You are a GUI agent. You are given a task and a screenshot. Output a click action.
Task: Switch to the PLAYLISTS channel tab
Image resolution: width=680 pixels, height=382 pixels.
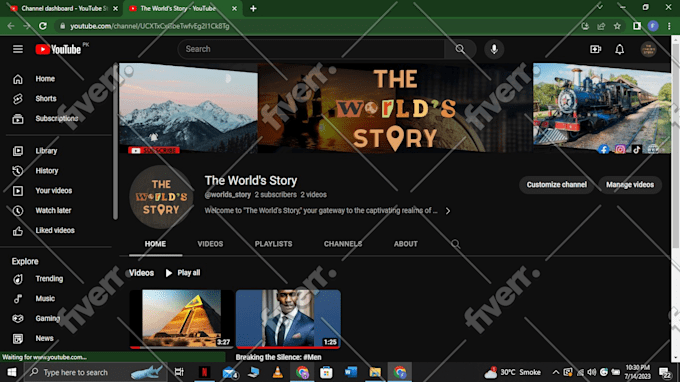274,244
